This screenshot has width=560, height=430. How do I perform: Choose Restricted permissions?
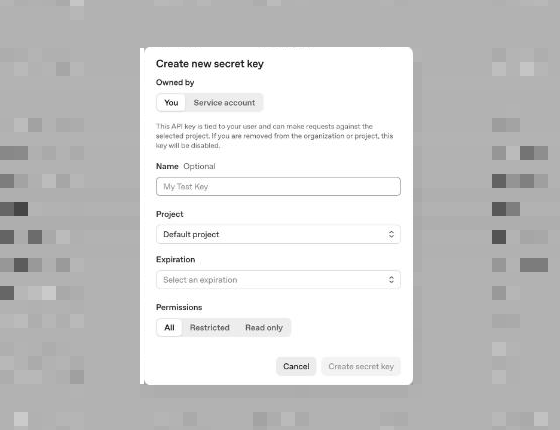pos(210,328)
